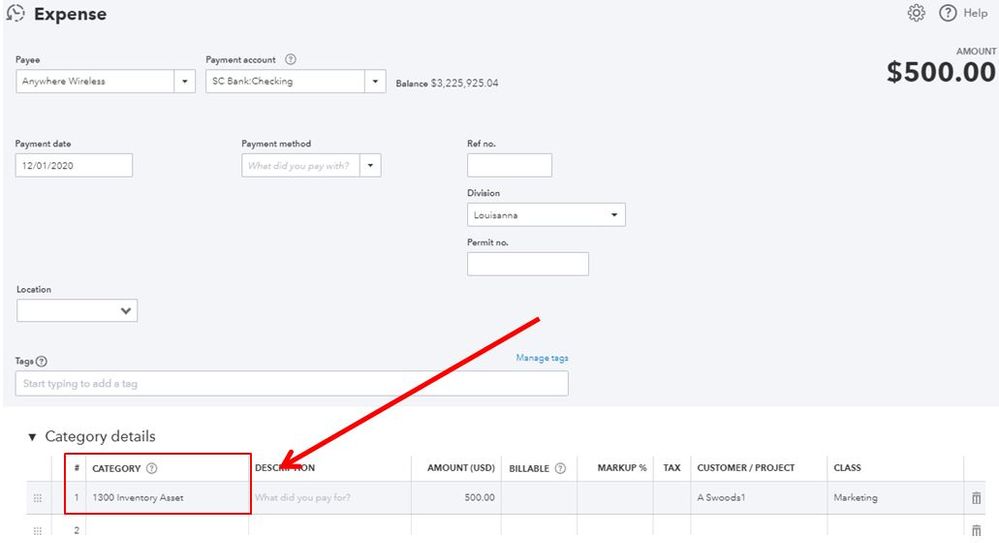
Task: Click the Payment date field
Action: click(74, 166)
